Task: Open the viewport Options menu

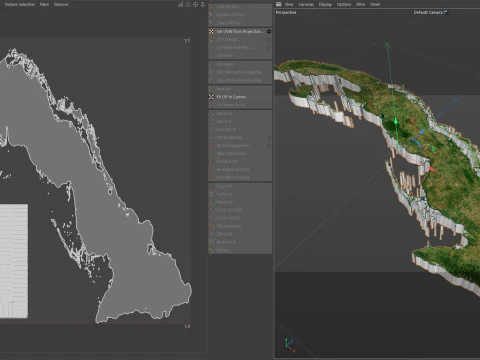Action: tap(344, 4)
